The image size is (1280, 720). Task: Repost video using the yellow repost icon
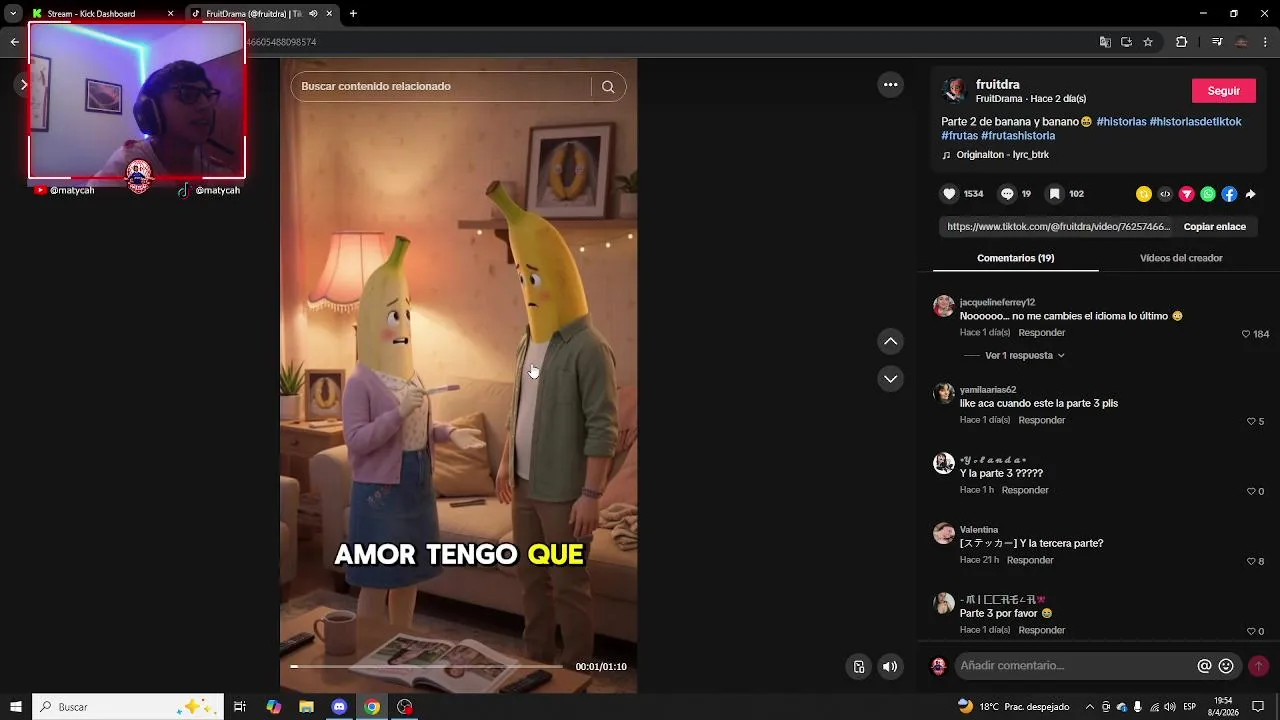click(x=1144, y=194)
